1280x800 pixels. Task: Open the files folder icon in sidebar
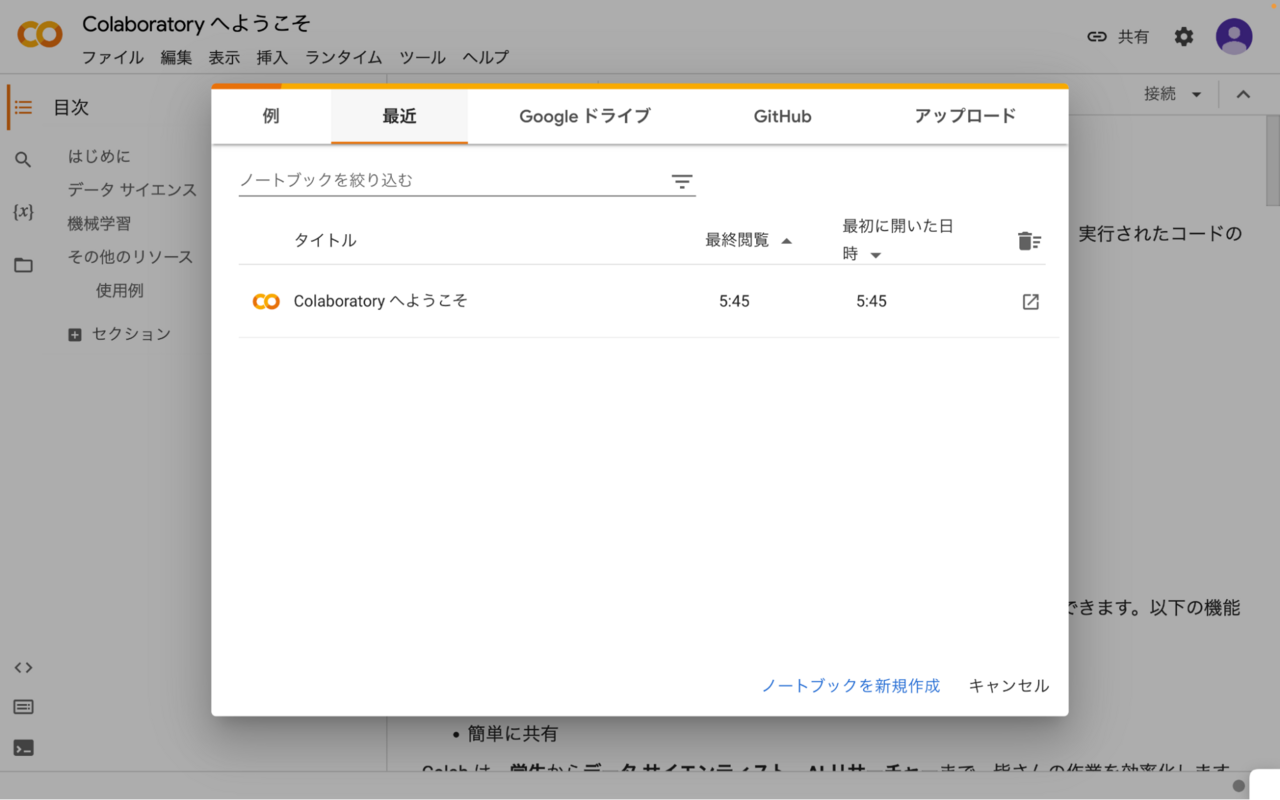23,265
